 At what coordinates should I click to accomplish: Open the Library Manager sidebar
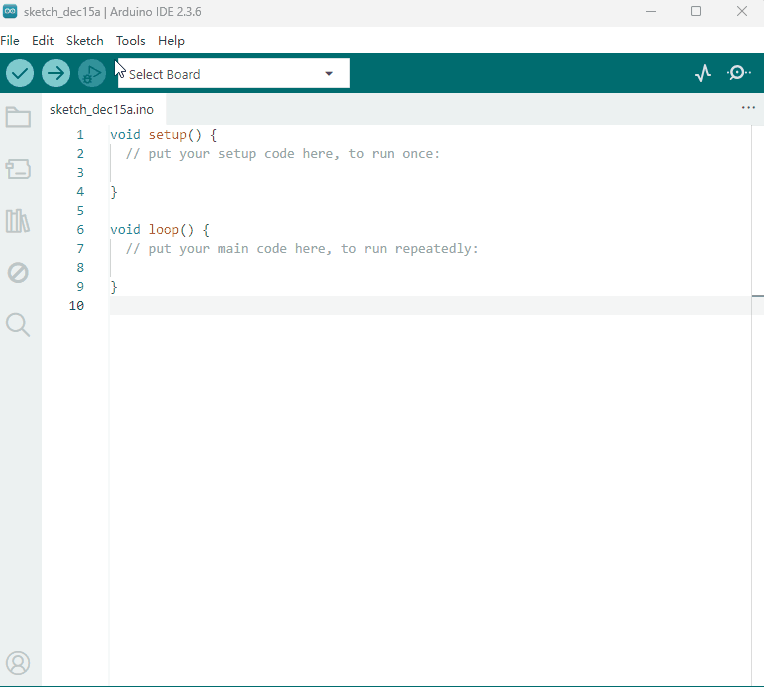[x=18, y=221]
